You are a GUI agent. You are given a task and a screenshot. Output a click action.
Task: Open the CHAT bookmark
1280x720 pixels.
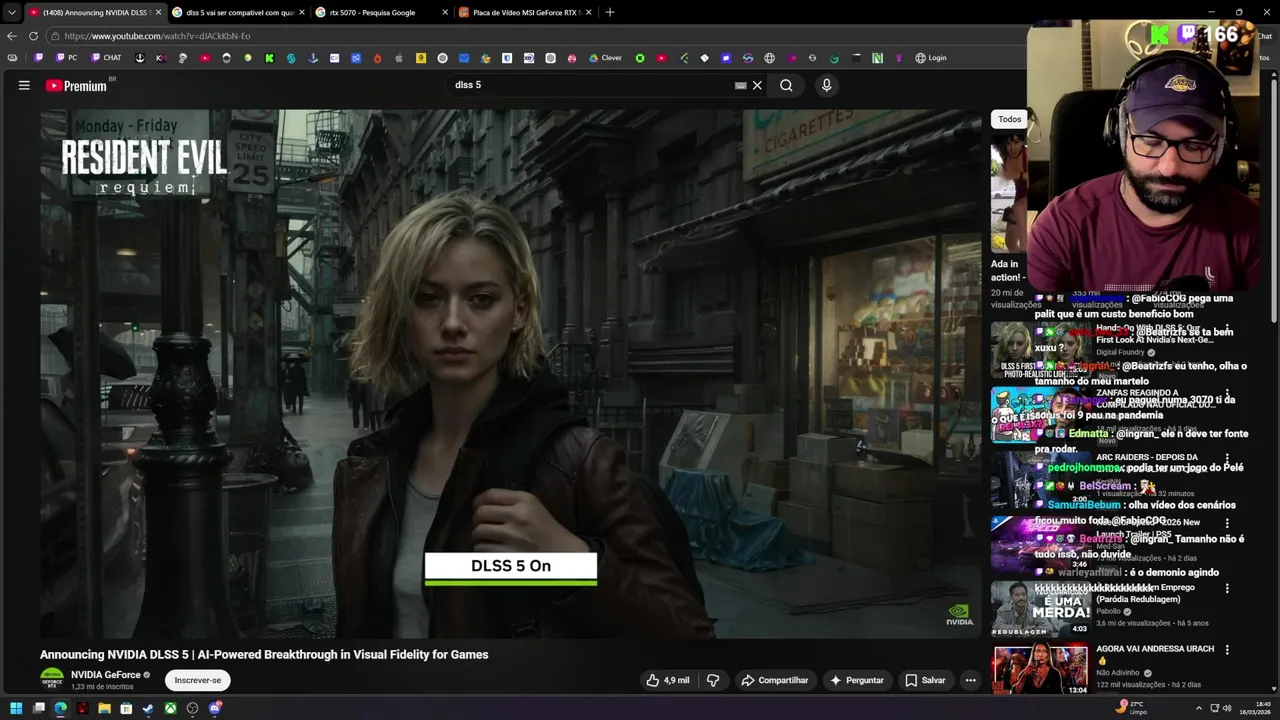106,58
